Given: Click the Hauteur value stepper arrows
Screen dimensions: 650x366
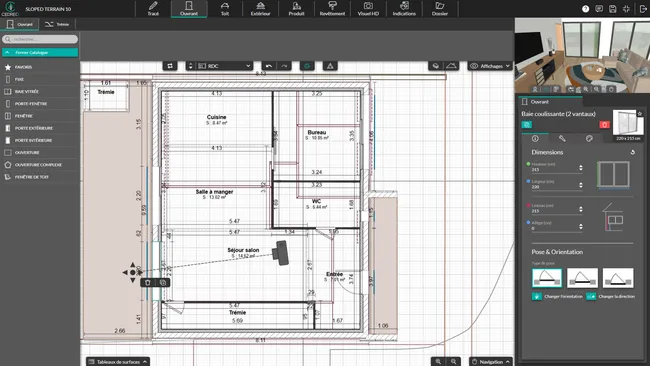Looking at the screenshot, I should 581,168.
